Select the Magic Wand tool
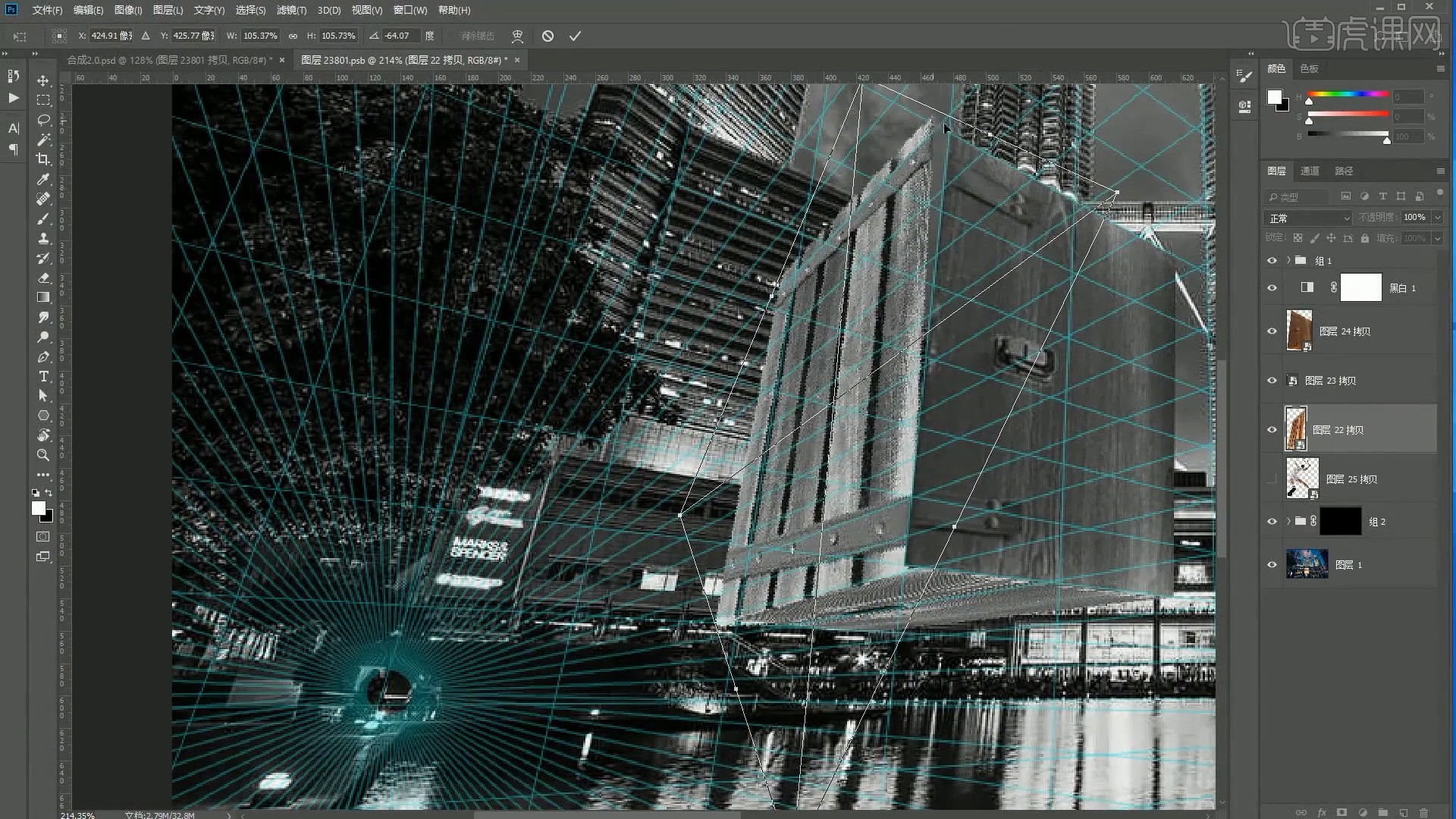Viewport: 1456px width, 819px height. (43, 140)
